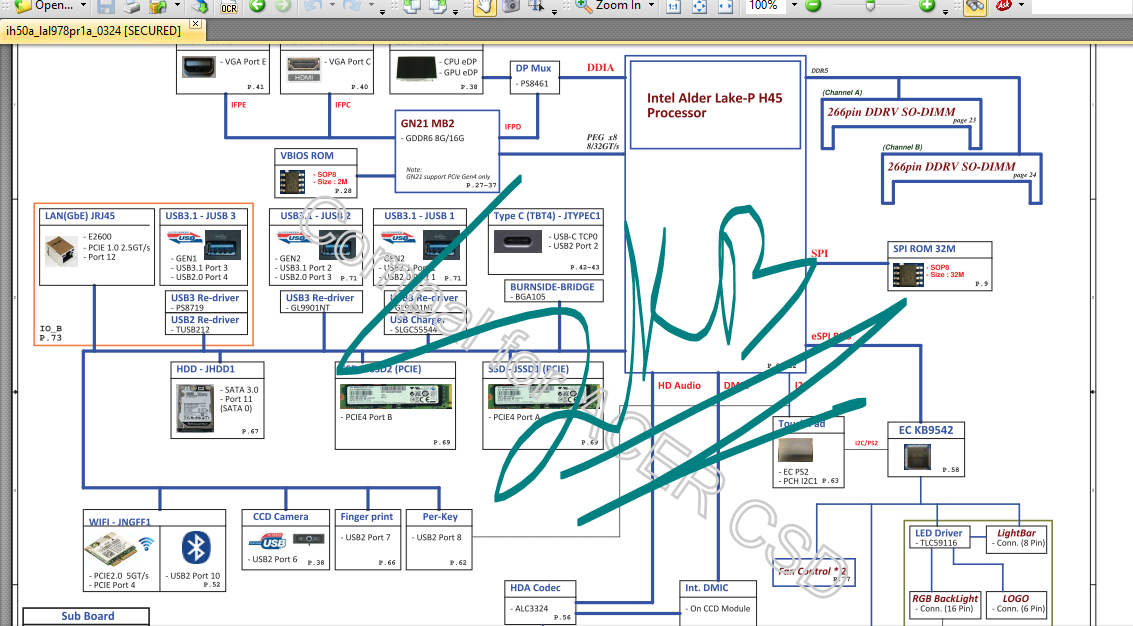Save the document with the floppy disk icon
The image size is (1133, 626).
coord(105,7)
